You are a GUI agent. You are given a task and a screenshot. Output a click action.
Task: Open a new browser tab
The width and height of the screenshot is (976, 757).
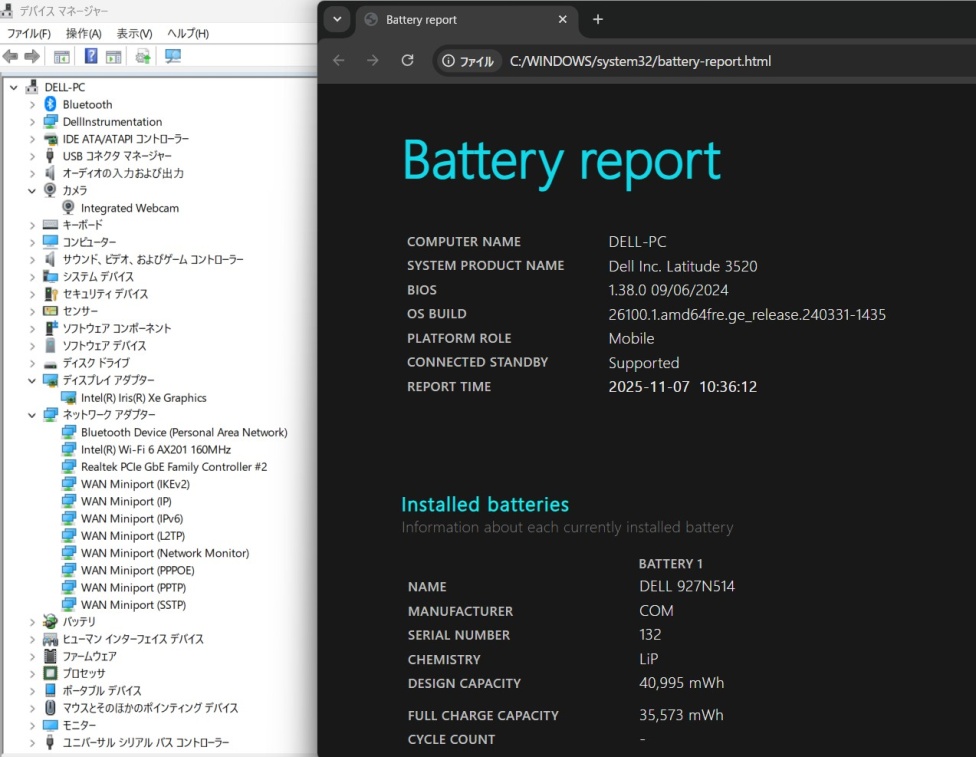click(x=598, y=20)
